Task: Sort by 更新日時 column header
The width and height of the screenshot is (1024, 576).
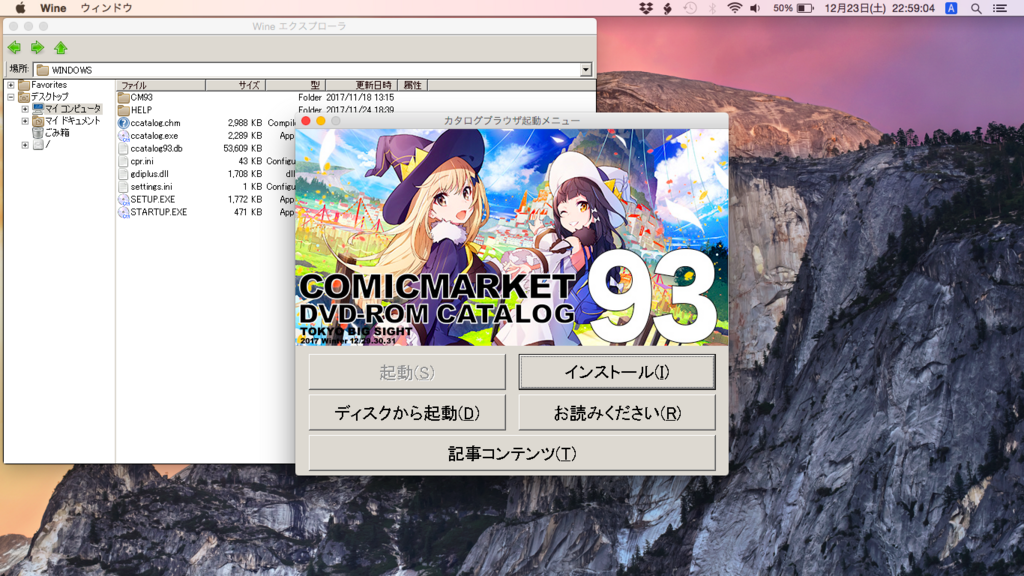Action: [361, 85]
